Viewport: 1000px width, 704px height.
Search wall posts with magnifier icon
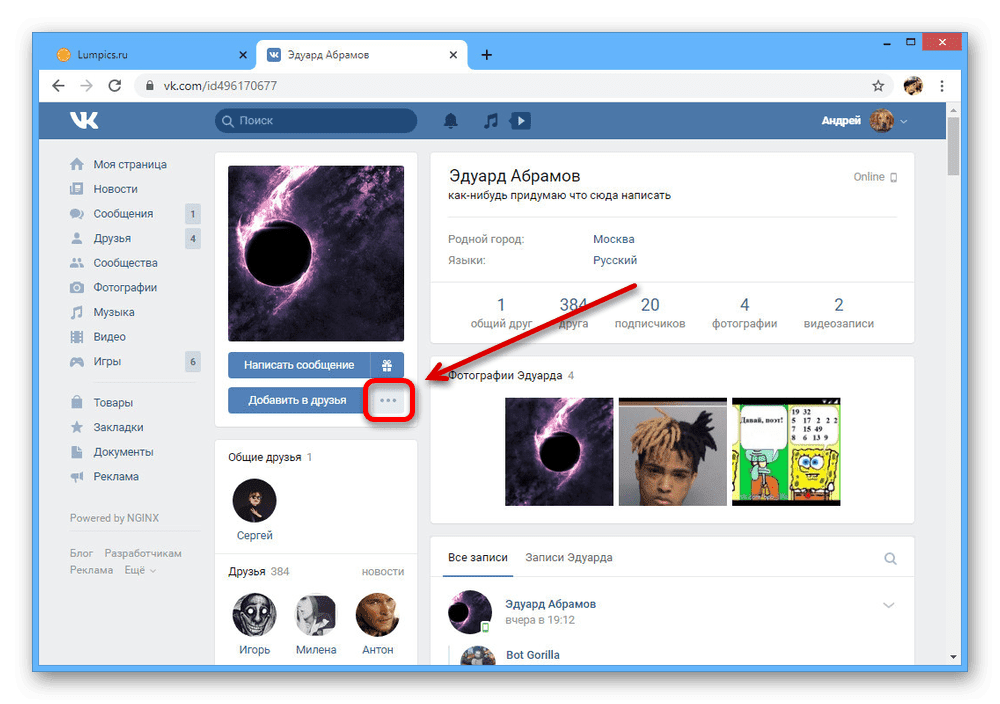click(890, 559)
